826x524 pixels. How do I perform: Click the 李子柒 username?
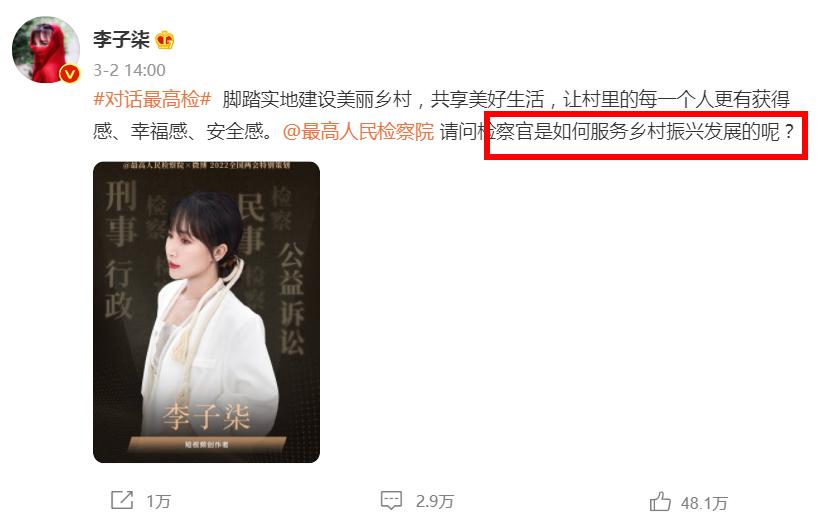[x=122, y=39]
